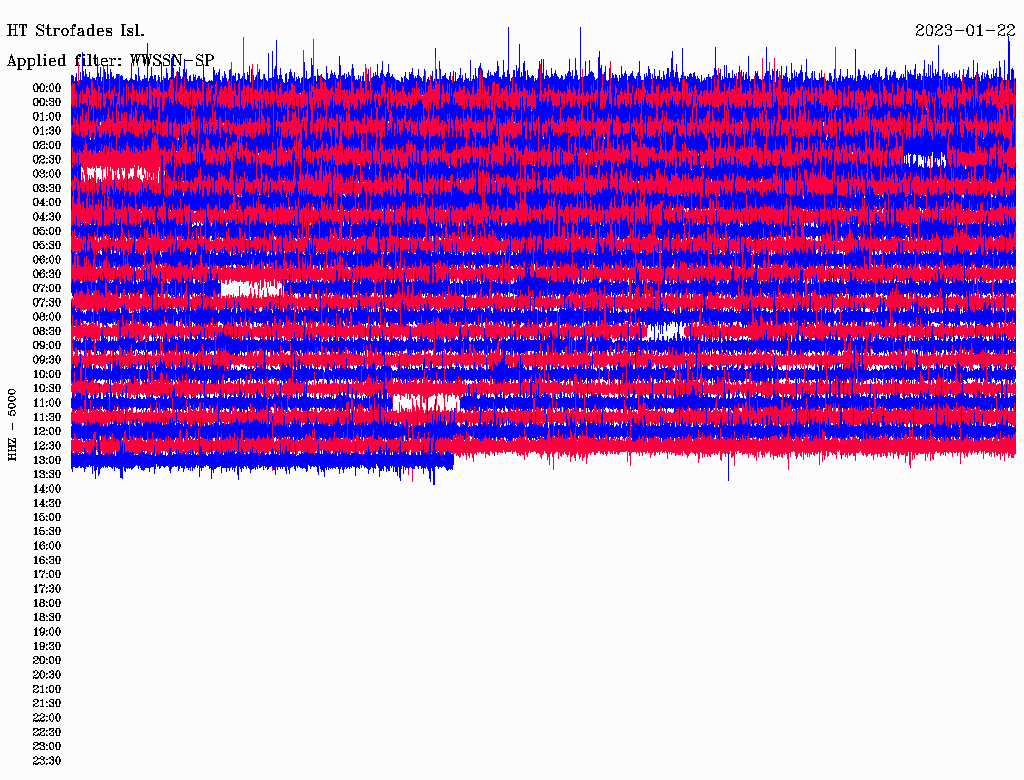Image resolution: width=1024 pixels, height=780 pixels.
Task: Select the 07:00 time row label
Action: tap(47, 288)
